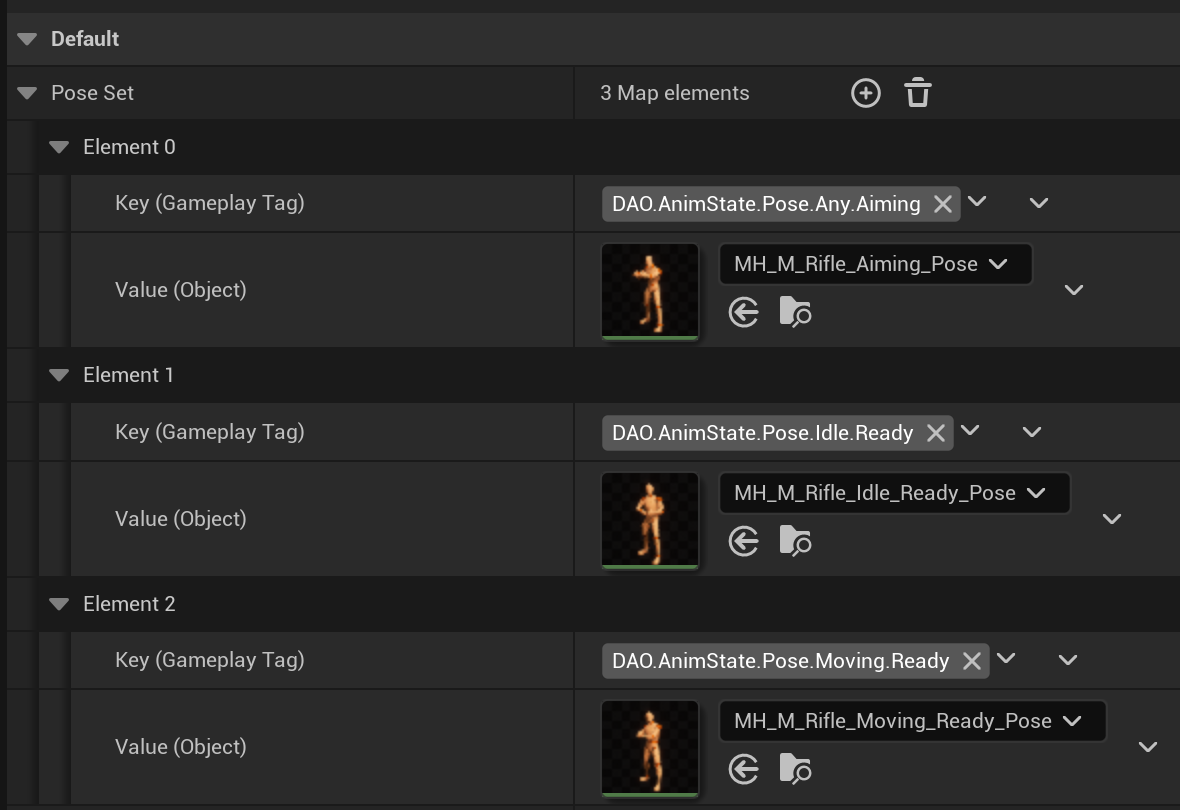
Task: Click the trash icon to empty Pose Set
Action: point(918,93)
